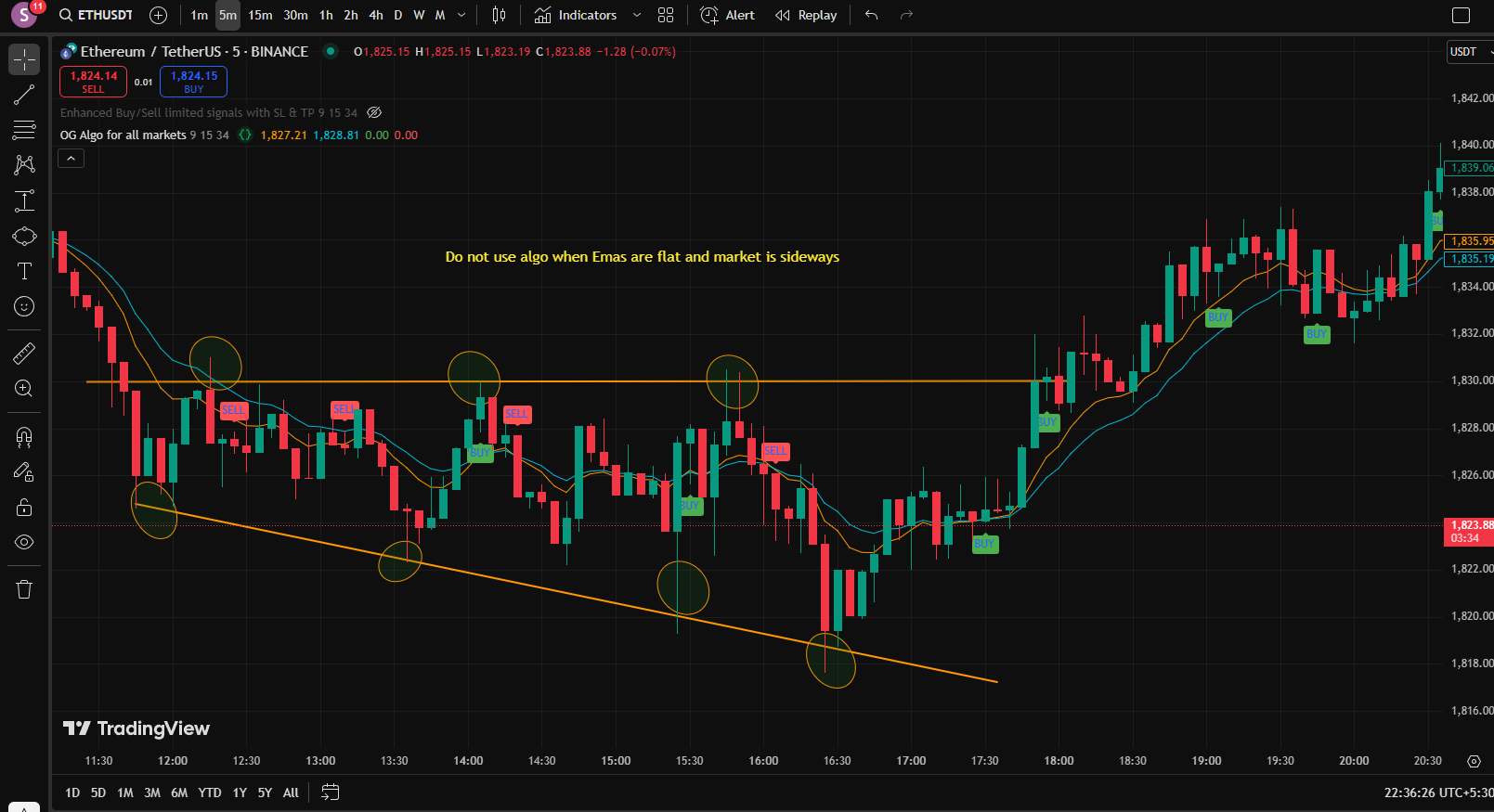
Task: Select the daily D timeframe
Action: coord(398,15)
